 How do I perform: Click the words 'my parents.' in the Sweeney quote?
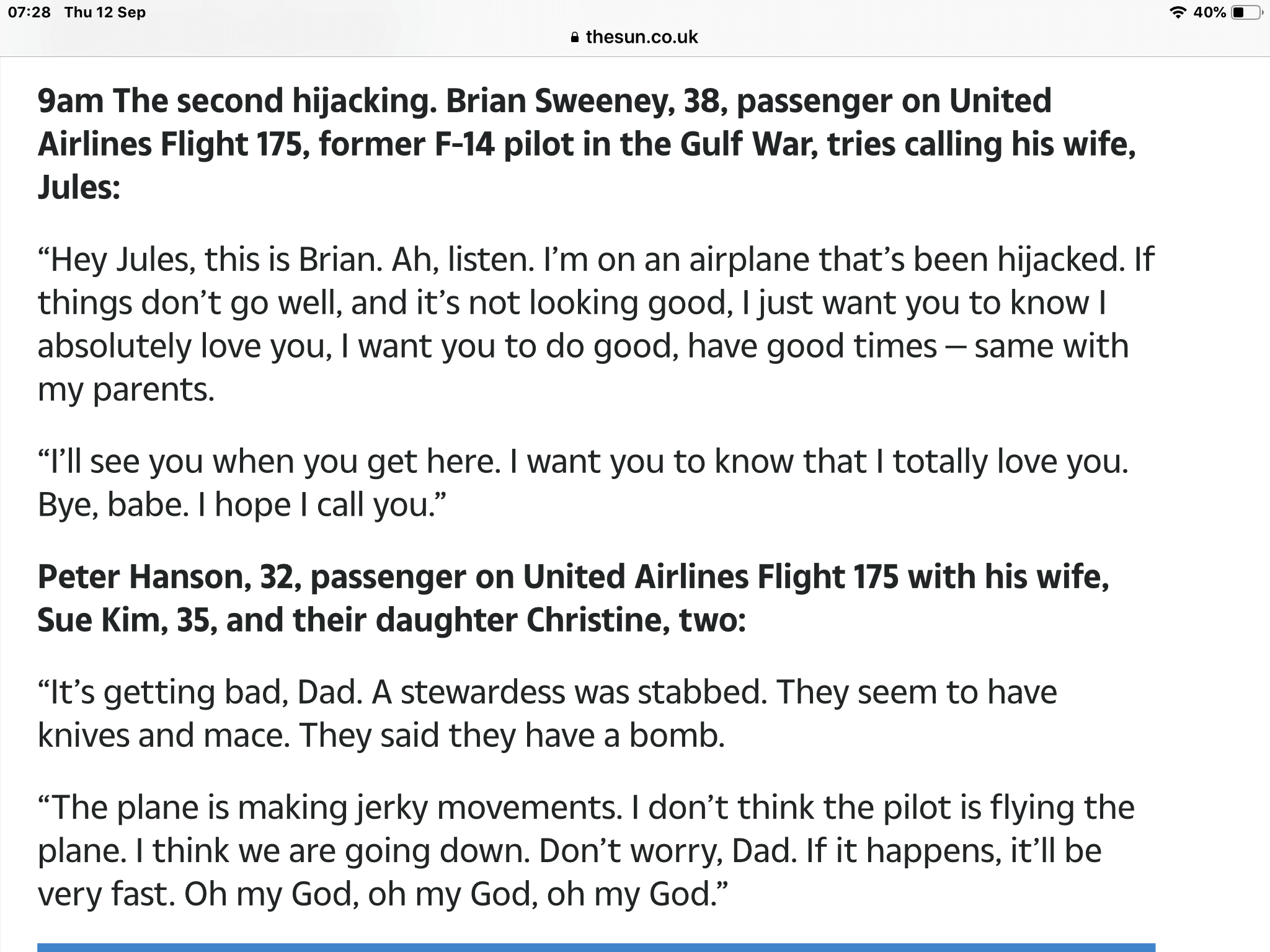click(126, 390)
